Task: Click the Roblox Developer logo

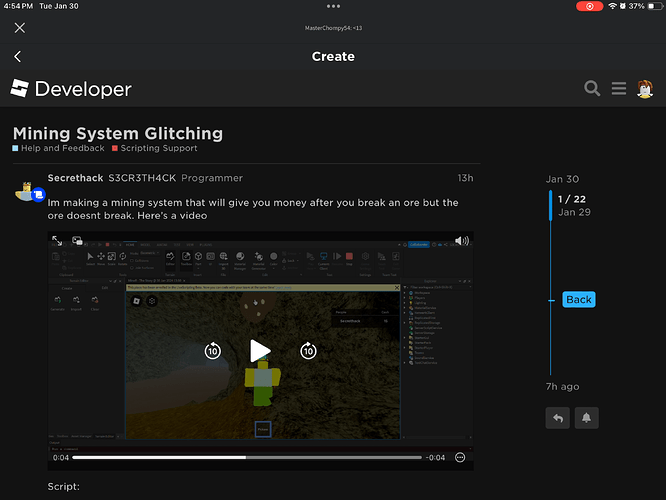Action: point(71,89)
